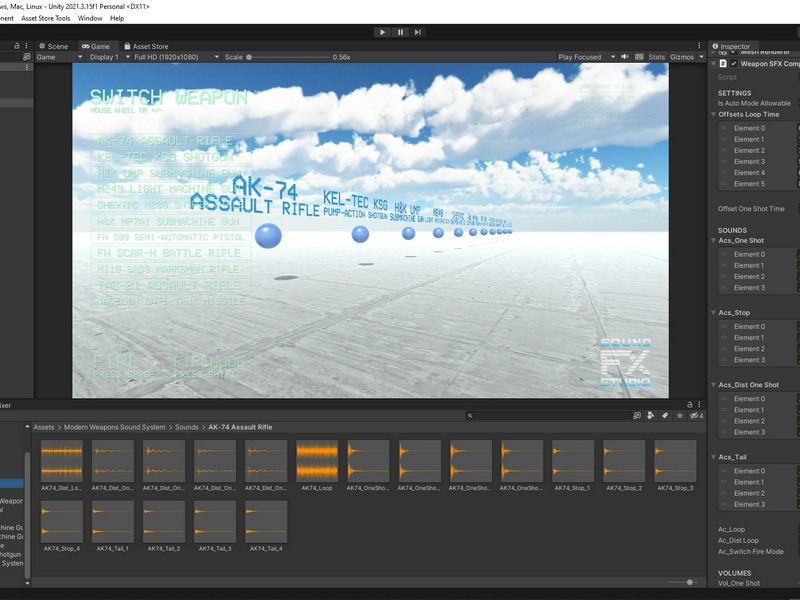
Task: Collapse the Acs_Dist One Shot list
Action: click(714, 385)
